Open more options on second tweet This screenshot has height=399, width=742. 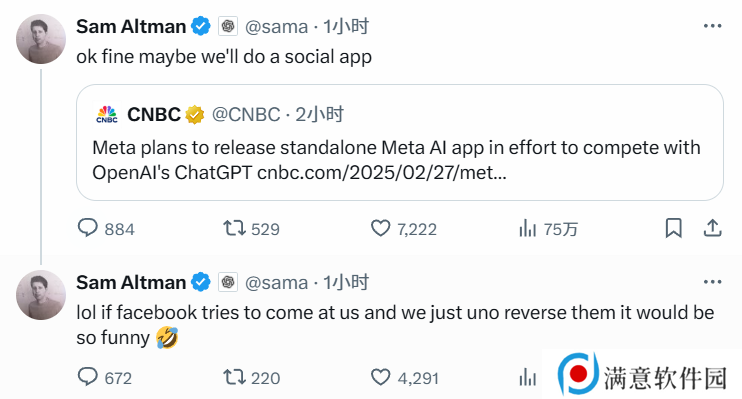712,282
